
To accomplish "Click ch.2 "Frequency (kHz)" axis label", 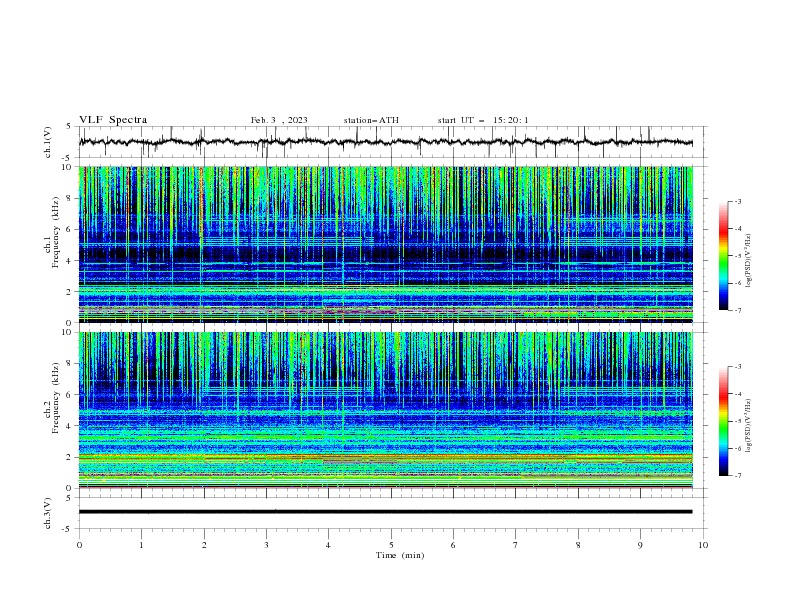I will 56,398.
